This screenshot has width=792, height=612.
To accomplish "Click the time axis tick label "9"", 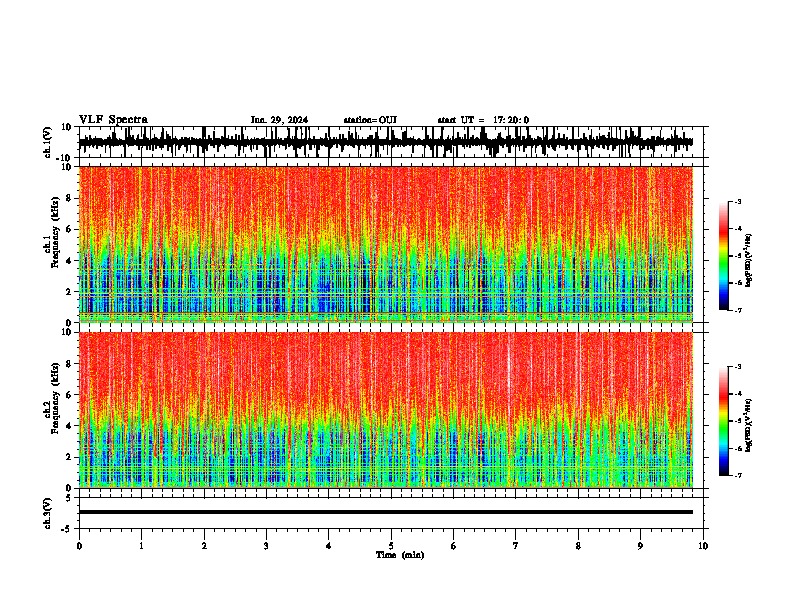I will tap(640, 546).
